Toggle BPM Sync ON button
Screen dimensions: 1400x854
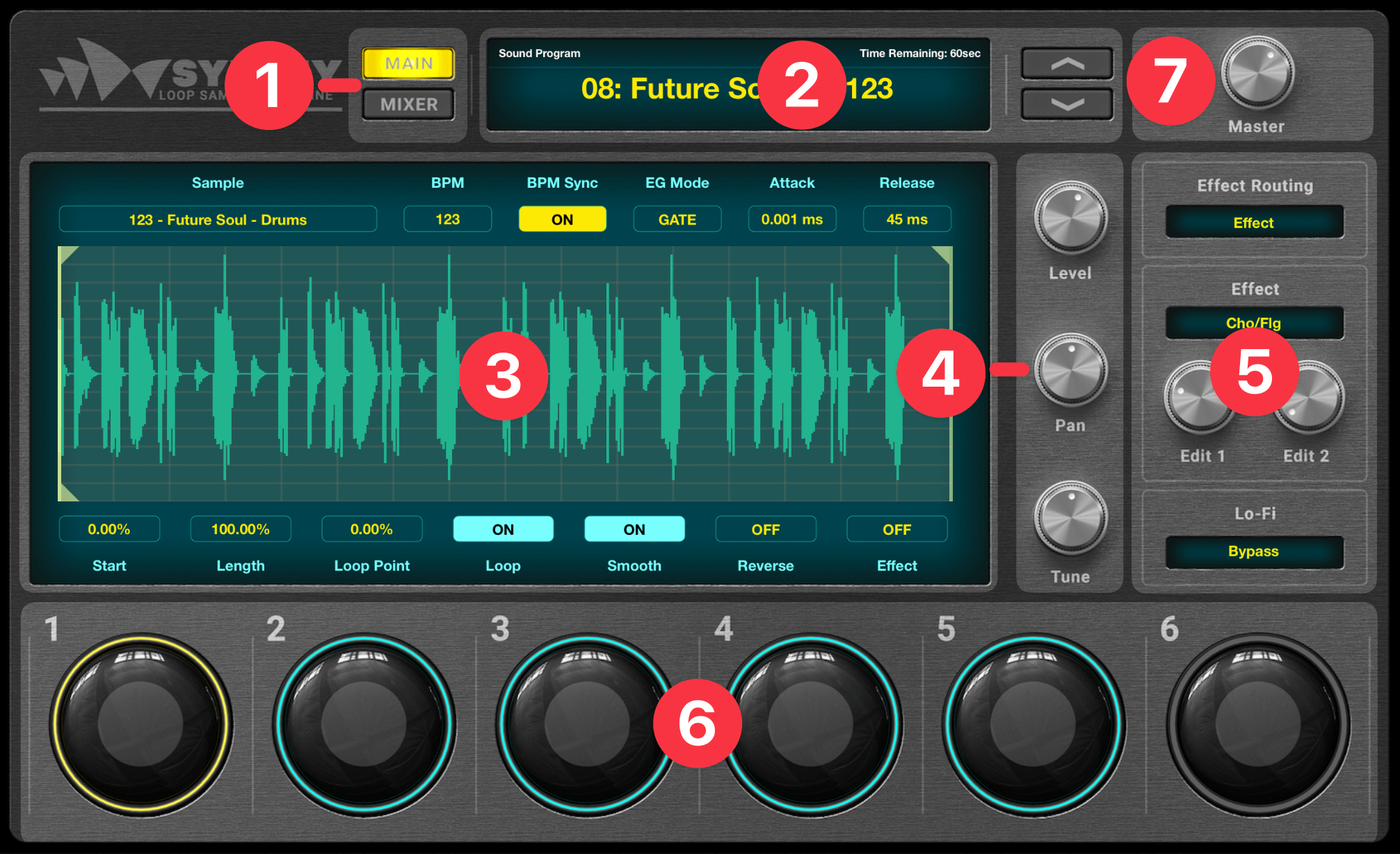(562, 220)
